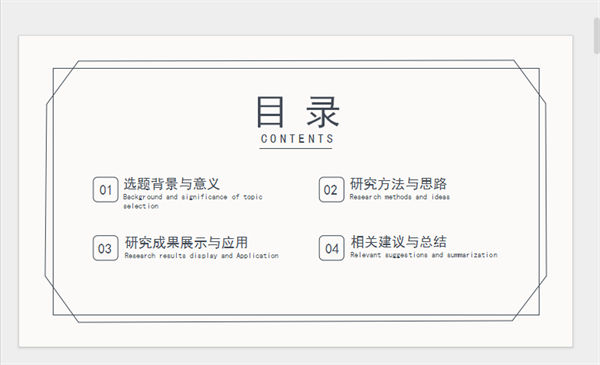
Task: Click the 'Background and significance of topic selection' caption
Action: [192, 201]
